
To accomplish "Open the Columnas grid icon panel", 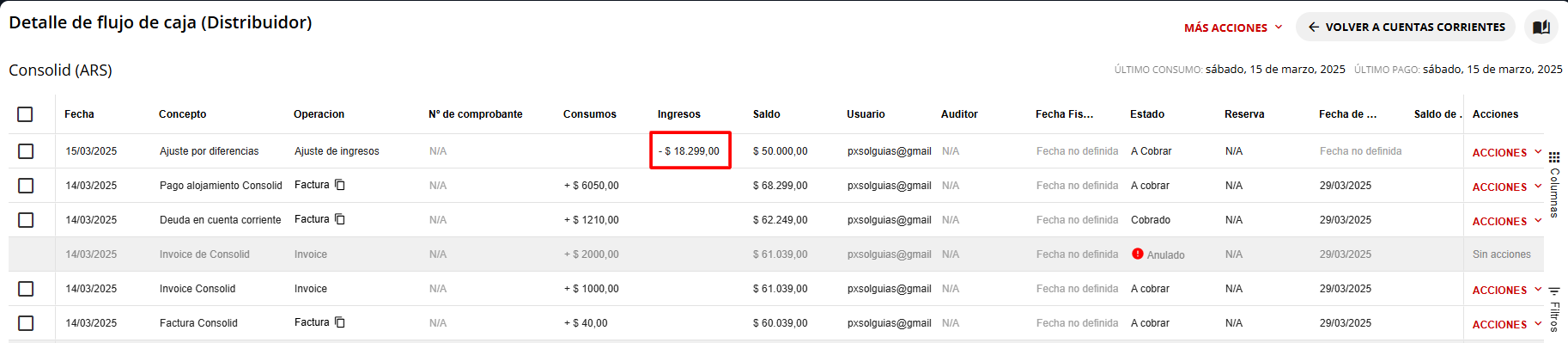I will [x=1554, y=157].
